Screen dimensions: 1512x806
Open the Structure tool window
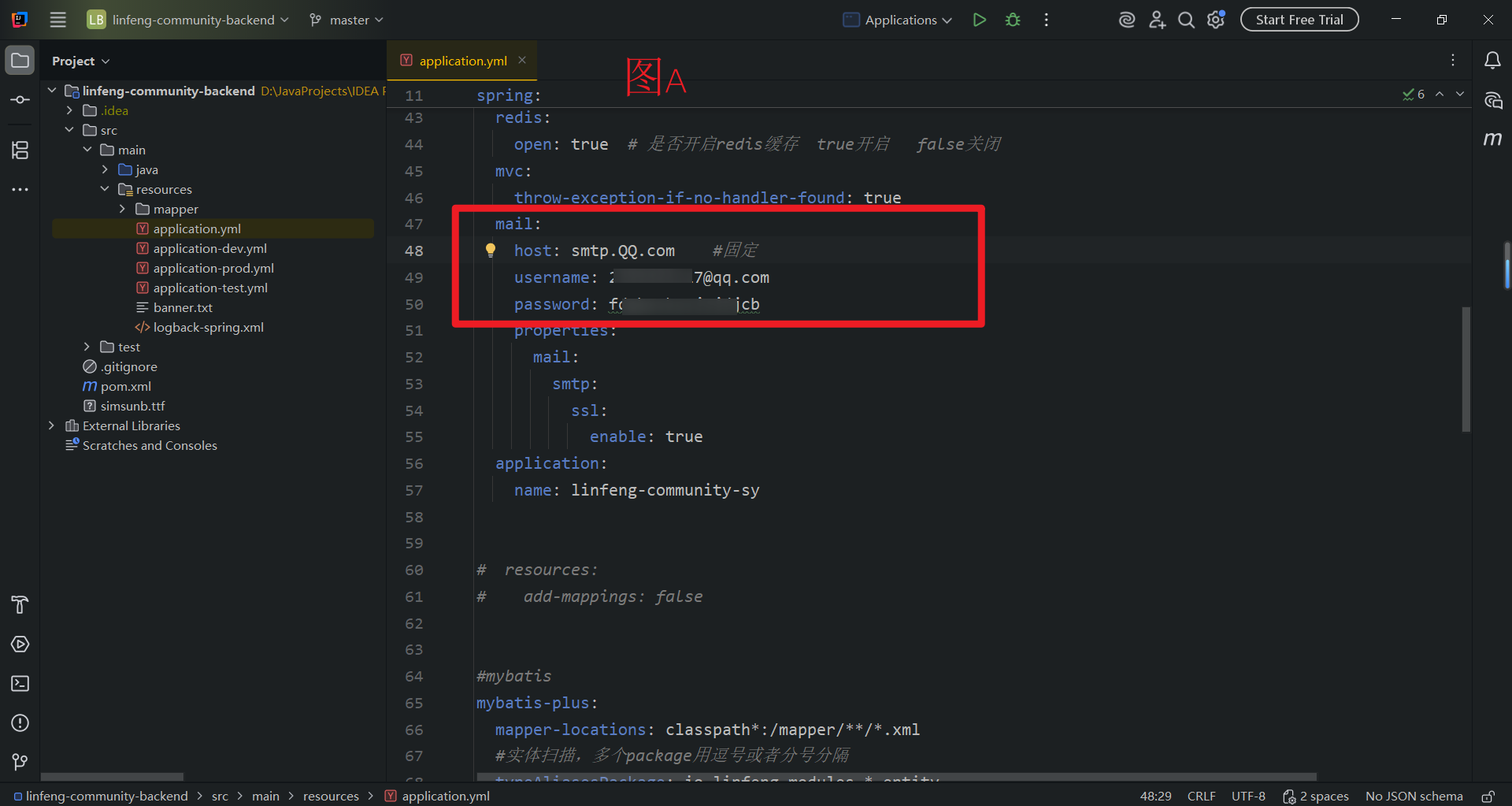click(20, 150)
